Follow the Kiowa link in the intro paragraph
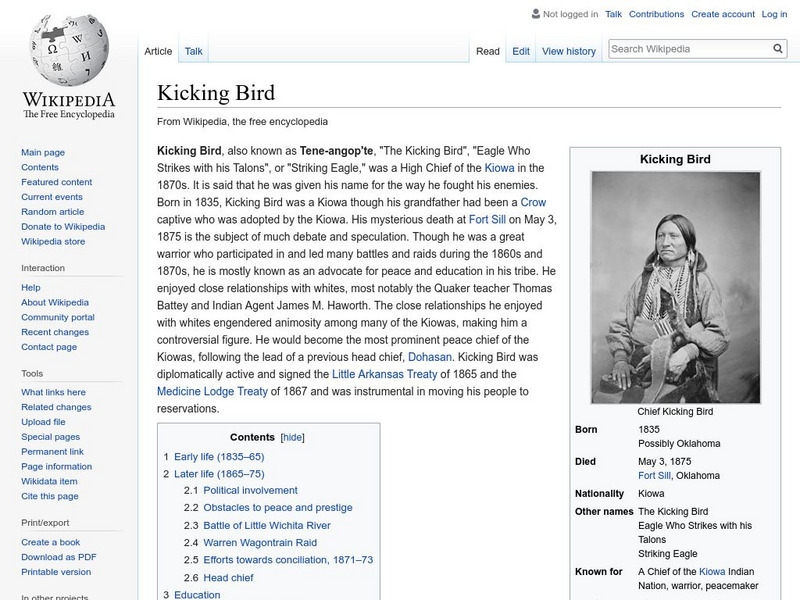800x600 pixels. [499, 168]
